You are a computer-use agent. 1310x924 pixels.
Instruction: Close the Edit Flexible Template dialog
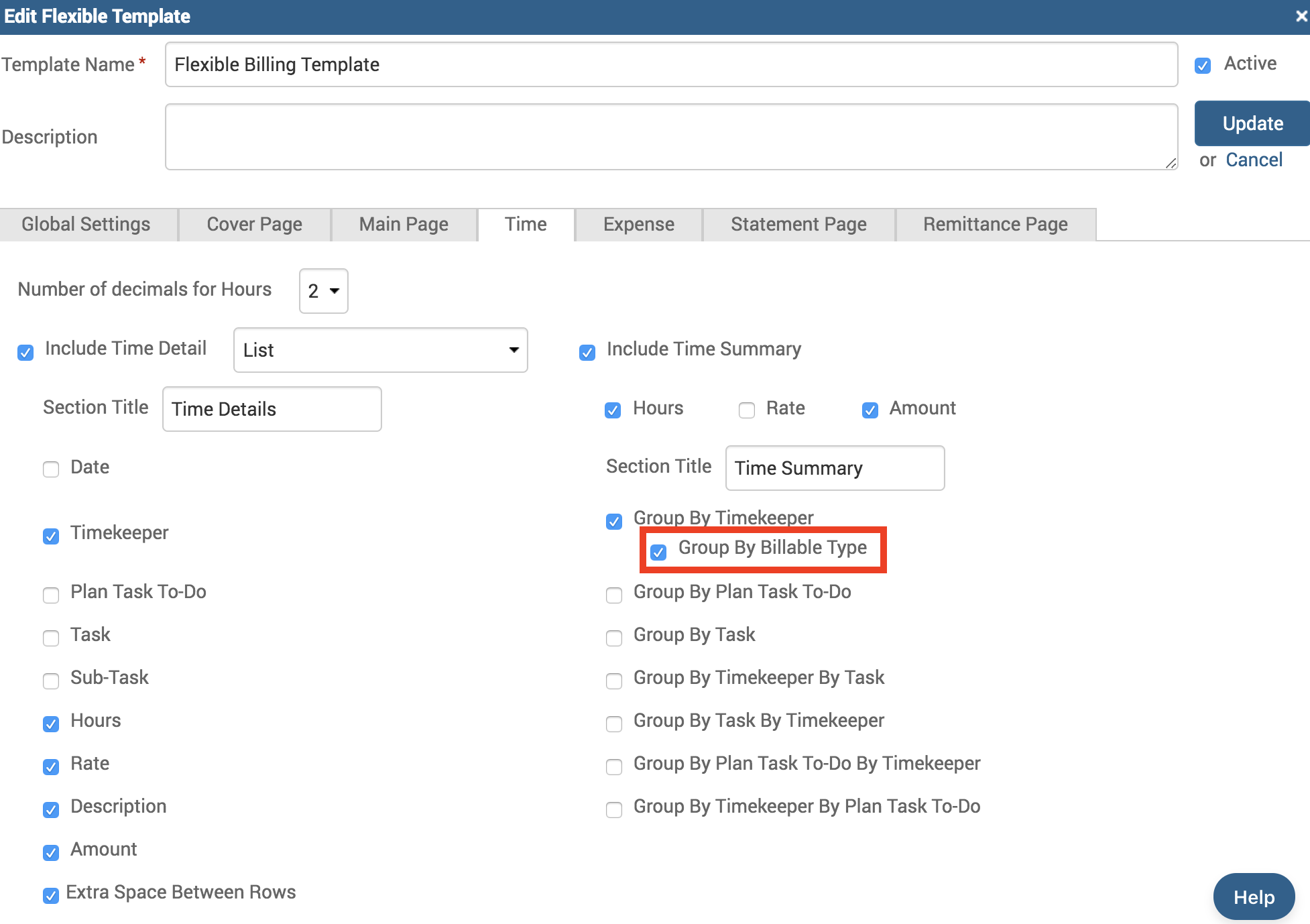click(x=1301, y=16)
